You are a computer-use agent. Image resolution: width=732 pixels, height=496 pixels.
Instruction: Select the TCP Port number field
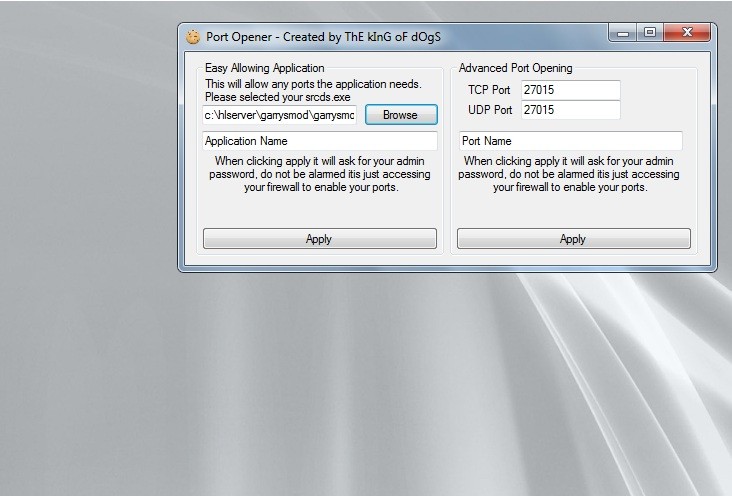click(570, 90)
